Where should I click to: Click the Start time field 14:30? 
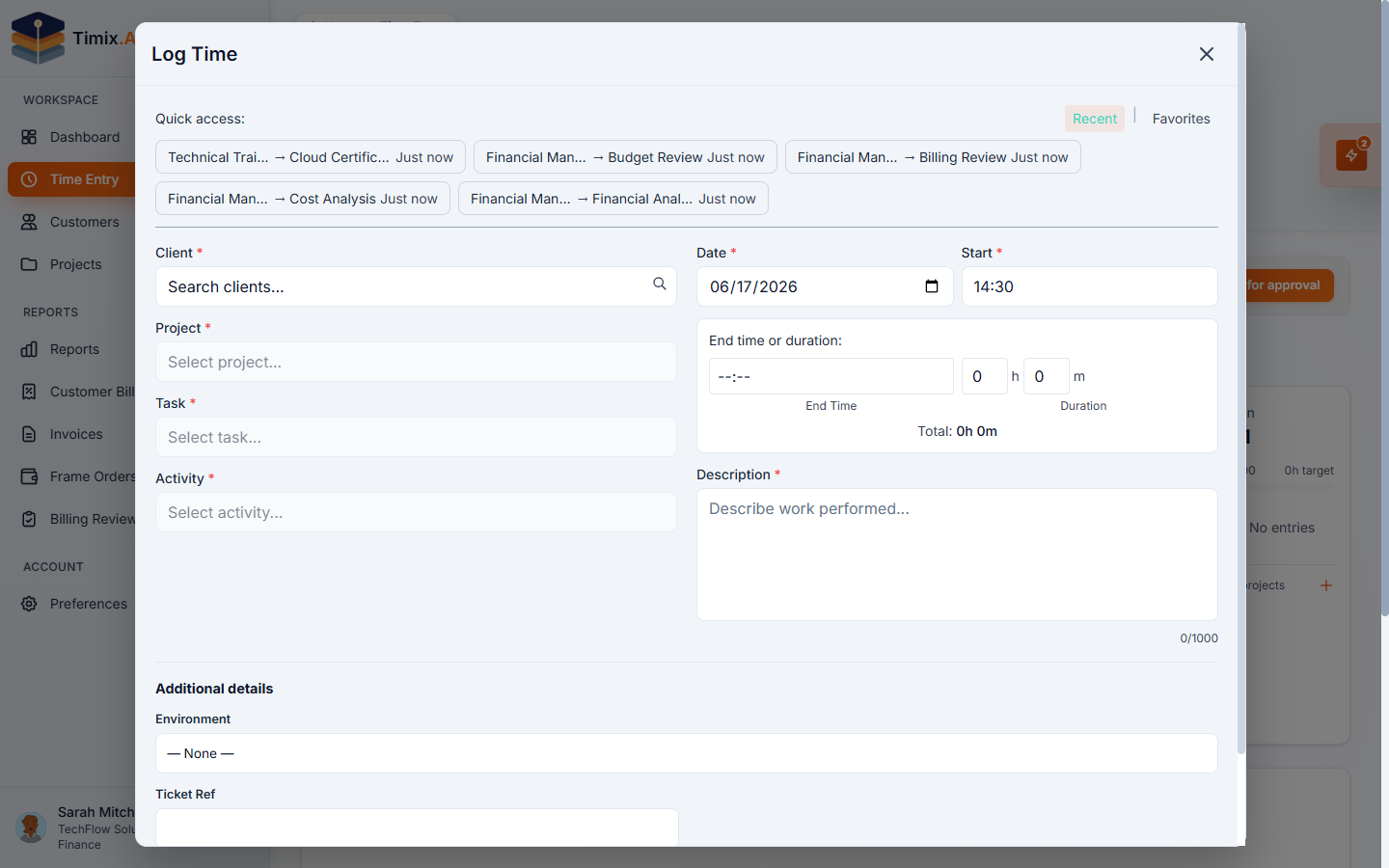coord(1089,286)
